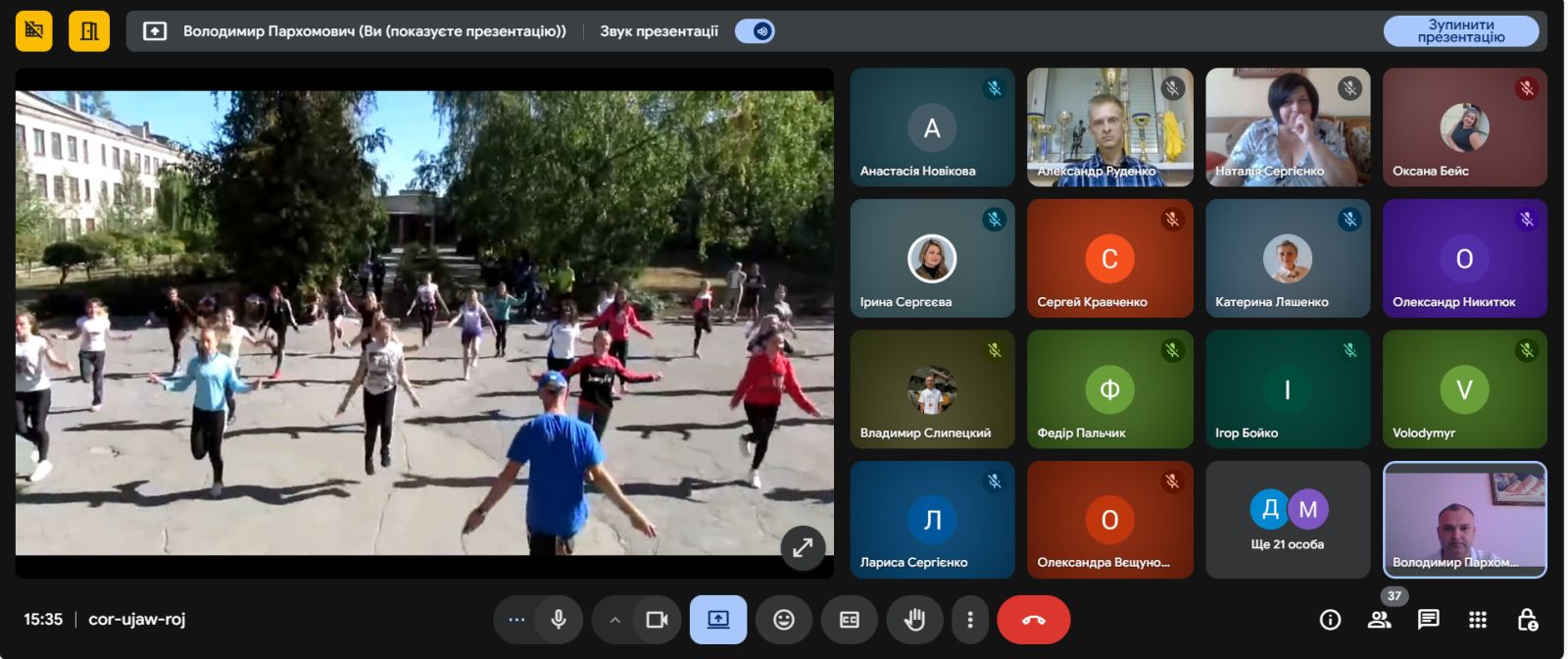Image resolution: width=1568 pixels, height=659 pixels.
Task: Turn on closed captions
Action: (850, 620)
